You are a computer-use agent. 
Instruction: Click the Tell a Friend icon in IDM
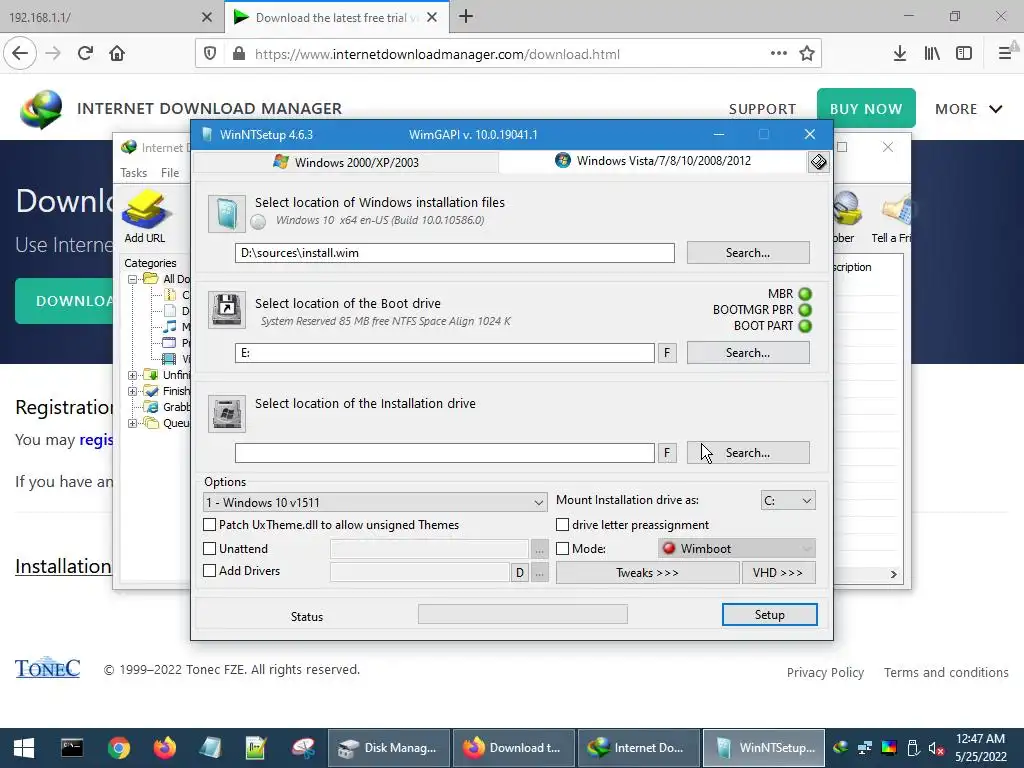click(x=896, y=209)
